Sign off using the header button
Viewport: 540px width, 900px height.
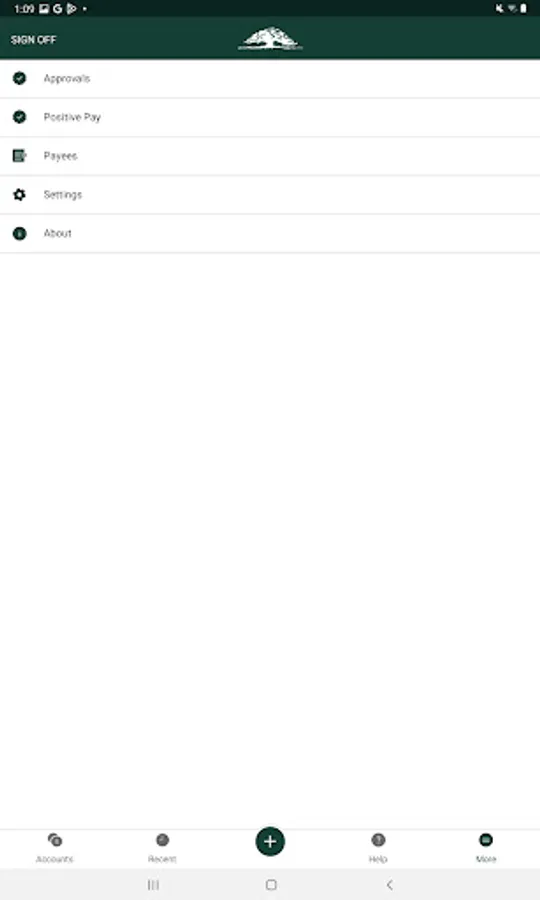[33, 40]
